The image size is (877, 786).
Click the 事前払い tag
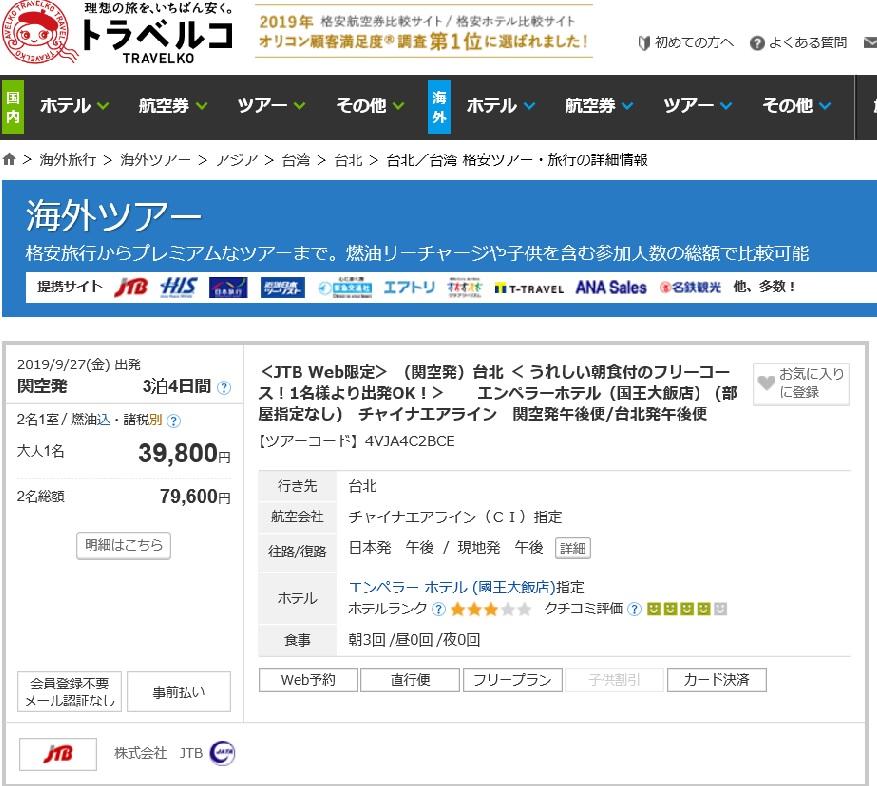coord(179,691)
